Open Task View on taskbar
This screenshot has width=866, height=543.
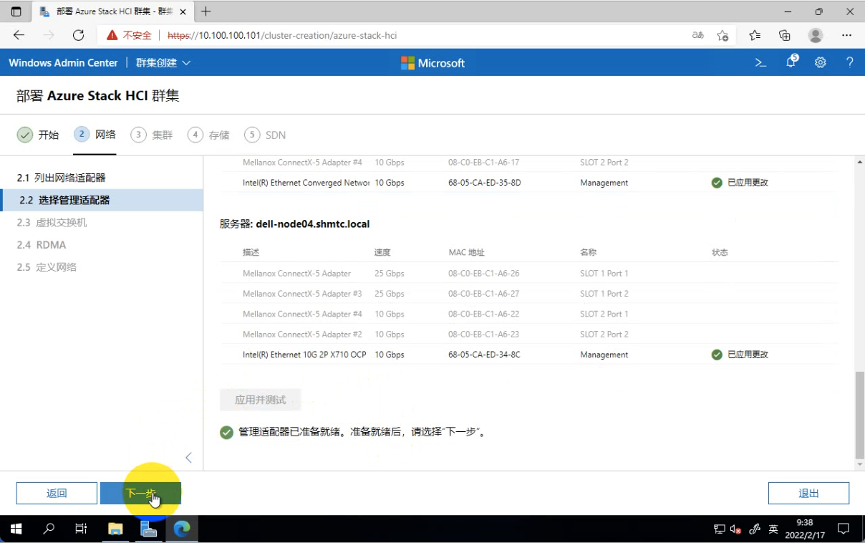tap(81, 529)
